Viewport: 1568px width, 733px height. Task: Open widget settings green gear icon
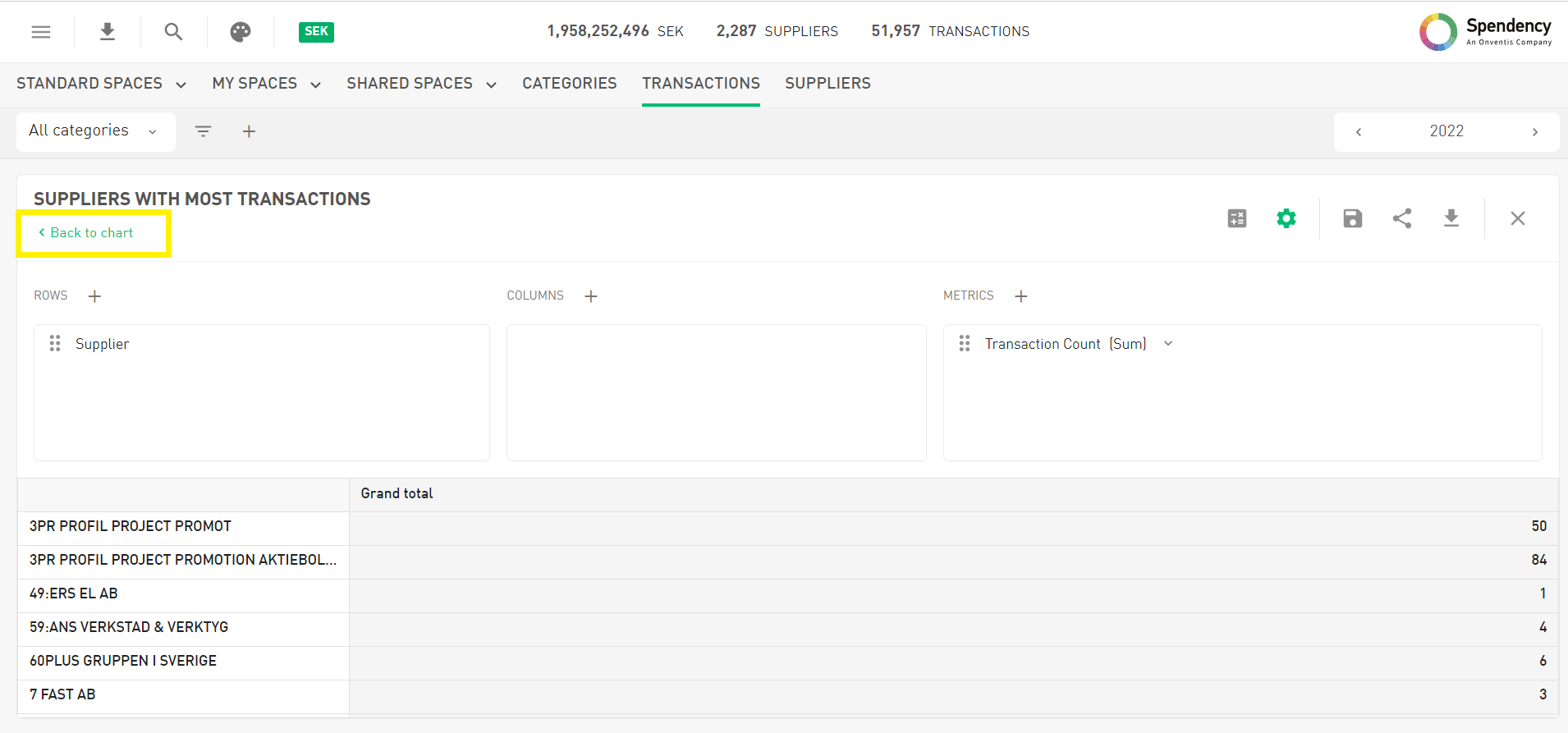1286,218
